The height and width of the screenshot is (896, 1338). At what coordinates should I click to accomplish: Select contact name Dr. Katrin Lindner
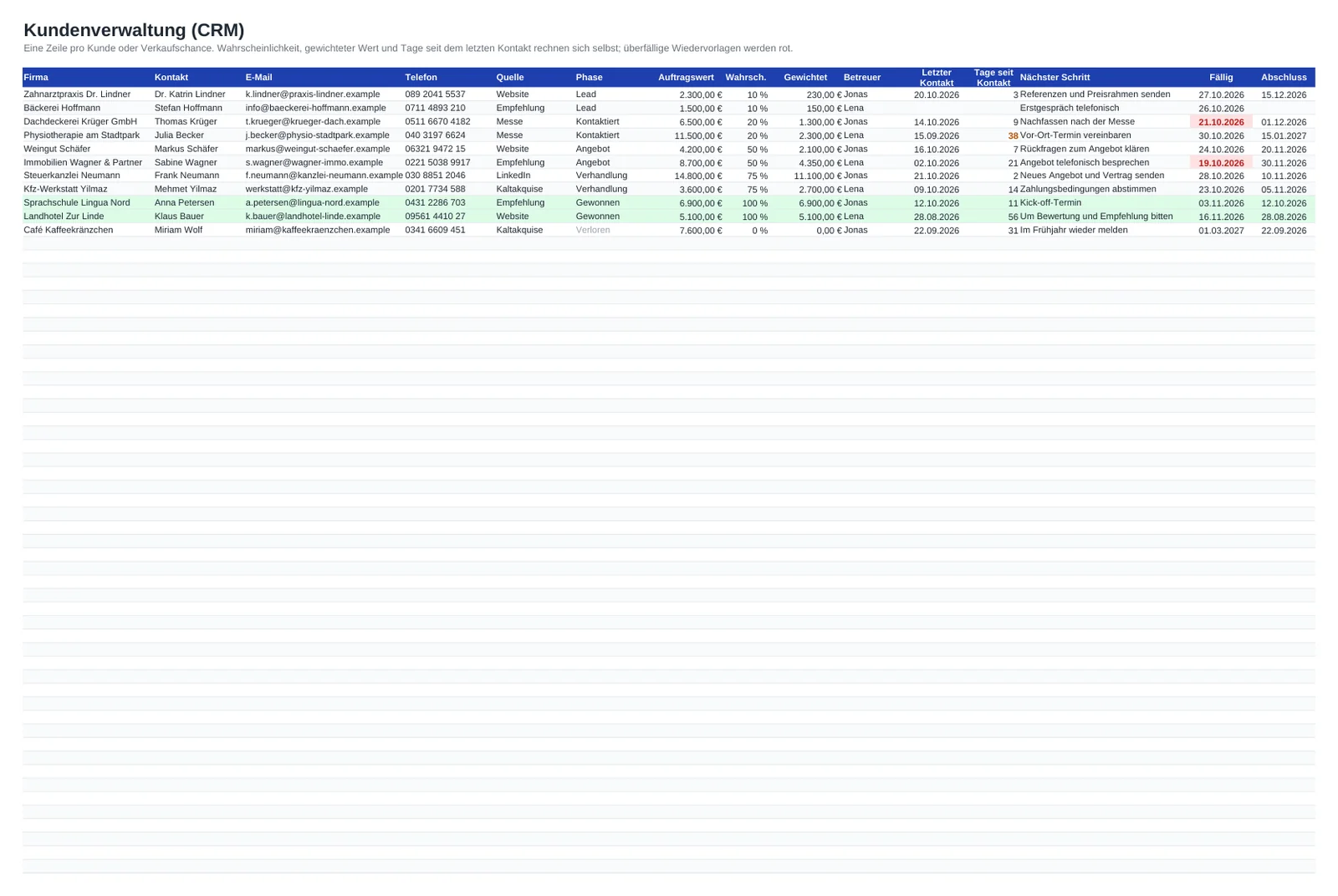click(x=190, y=94)
